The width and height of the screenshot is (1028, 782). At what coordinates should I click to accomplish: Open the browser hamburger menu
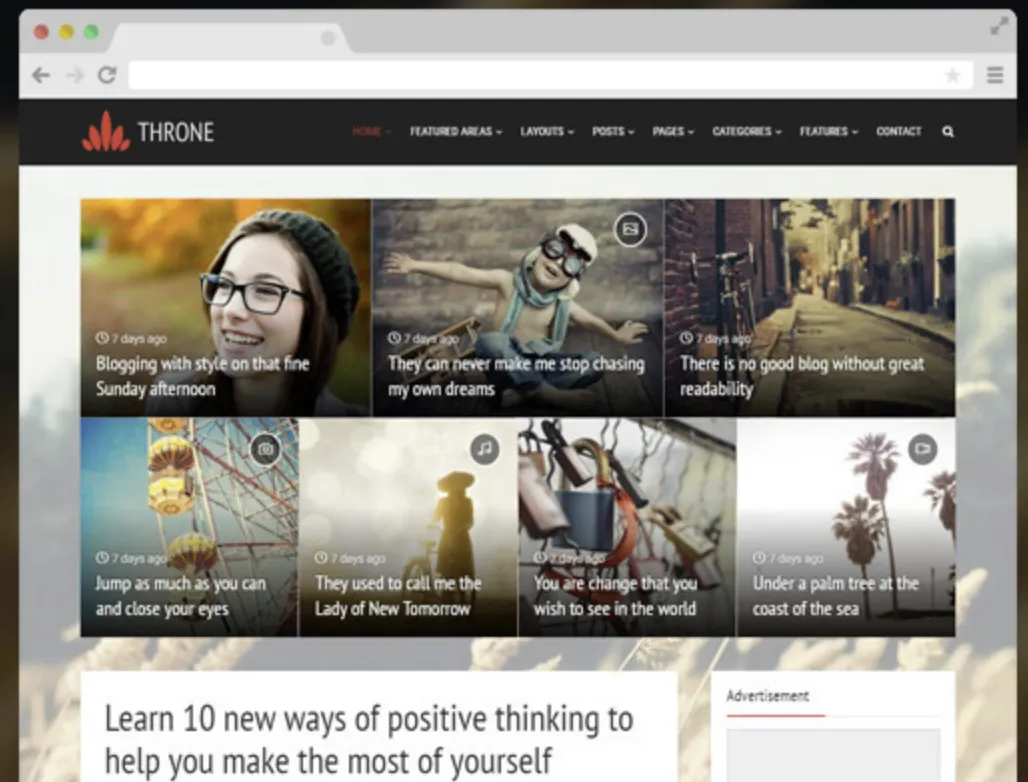click(x=995, y=75)
